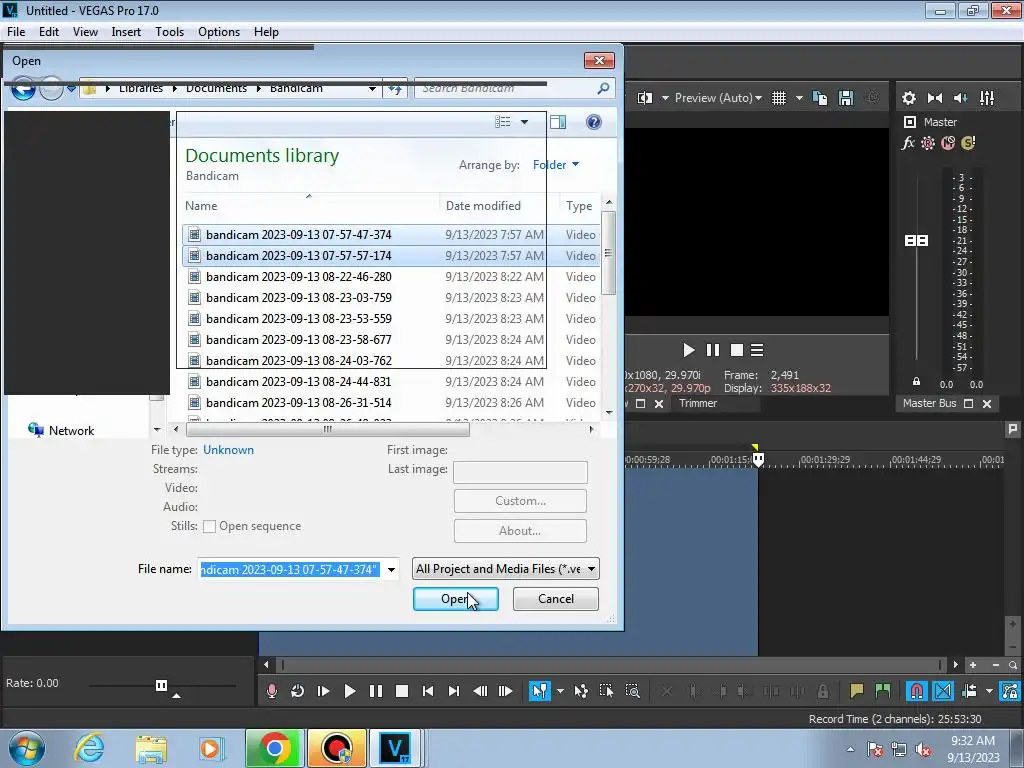Toggle Automatic Crossfades
This screenshot has height=768, width=1024.
click(x=942, y=691)
